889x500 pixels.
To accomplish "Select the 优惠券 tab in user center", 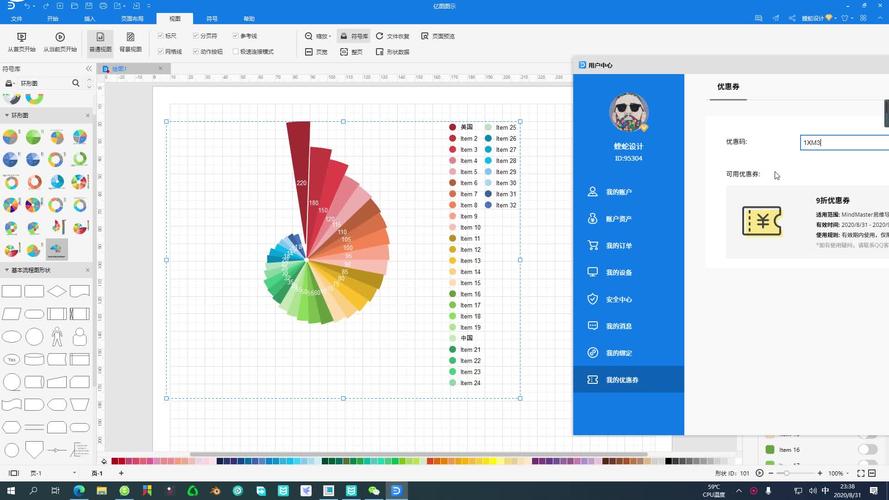I will tap(728, 87).
